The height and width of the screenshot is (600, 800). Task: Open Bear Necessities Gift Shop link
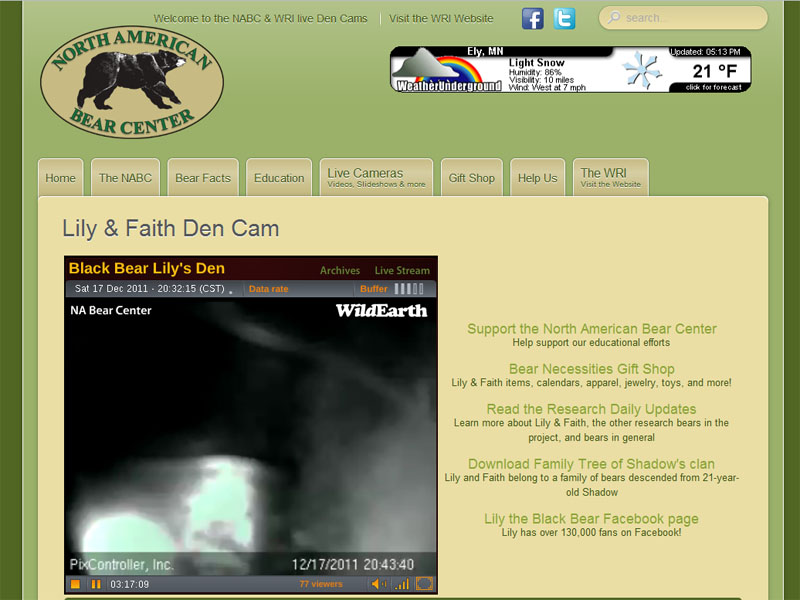tap(591, 369)
